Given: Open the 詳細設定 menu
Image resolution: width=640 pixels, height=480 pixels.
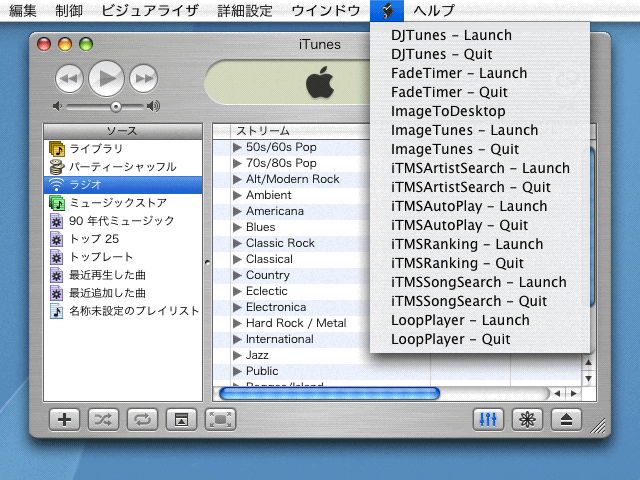Looking at the screenshot, I should tap(245, 11).
